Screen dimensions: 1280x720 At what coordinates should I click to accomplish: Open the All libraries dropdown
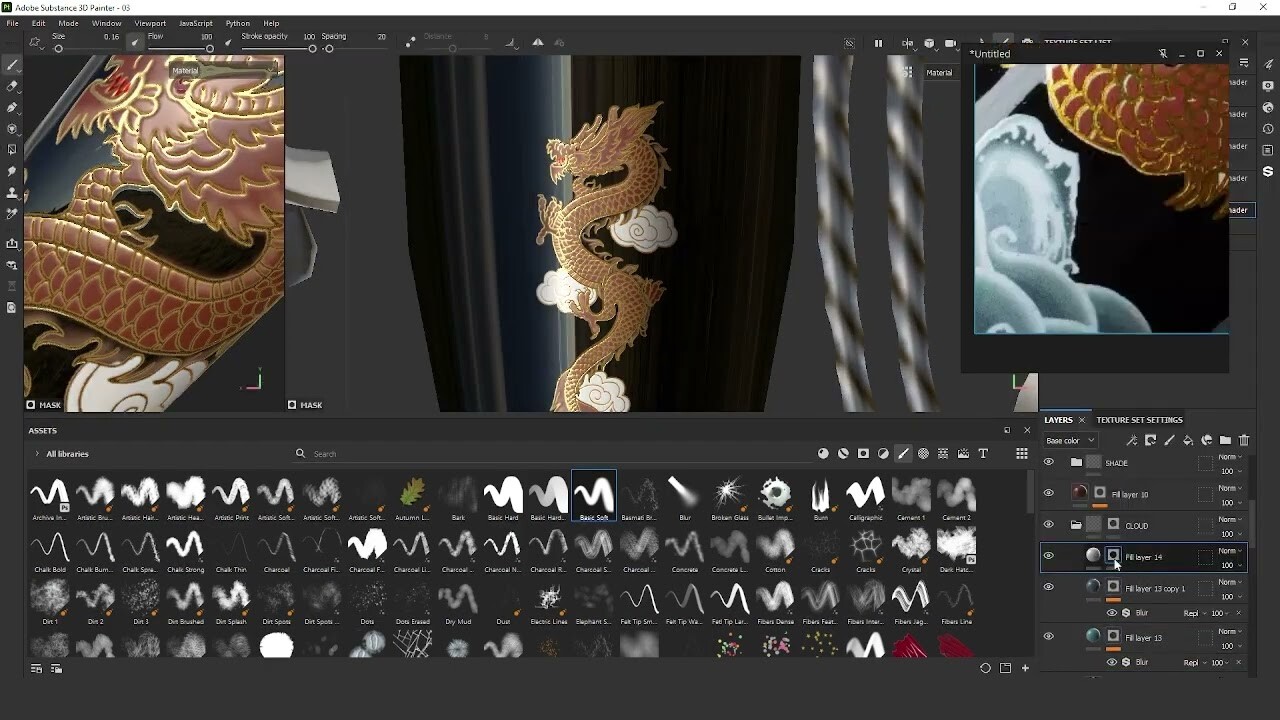pyautogui.click(x=68, y=453)
